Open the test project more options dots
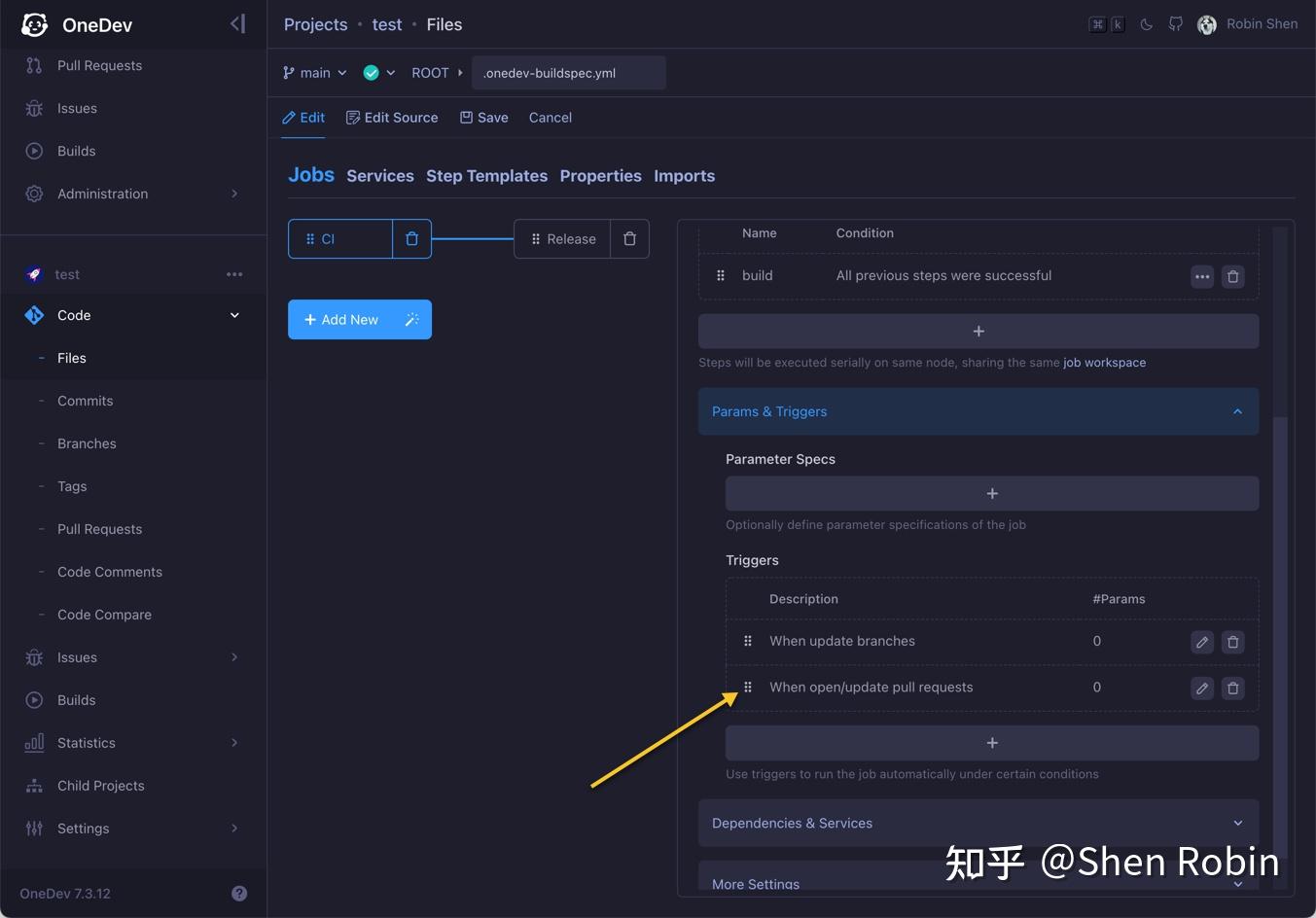 pyautogui.click(x=234, y=274)
